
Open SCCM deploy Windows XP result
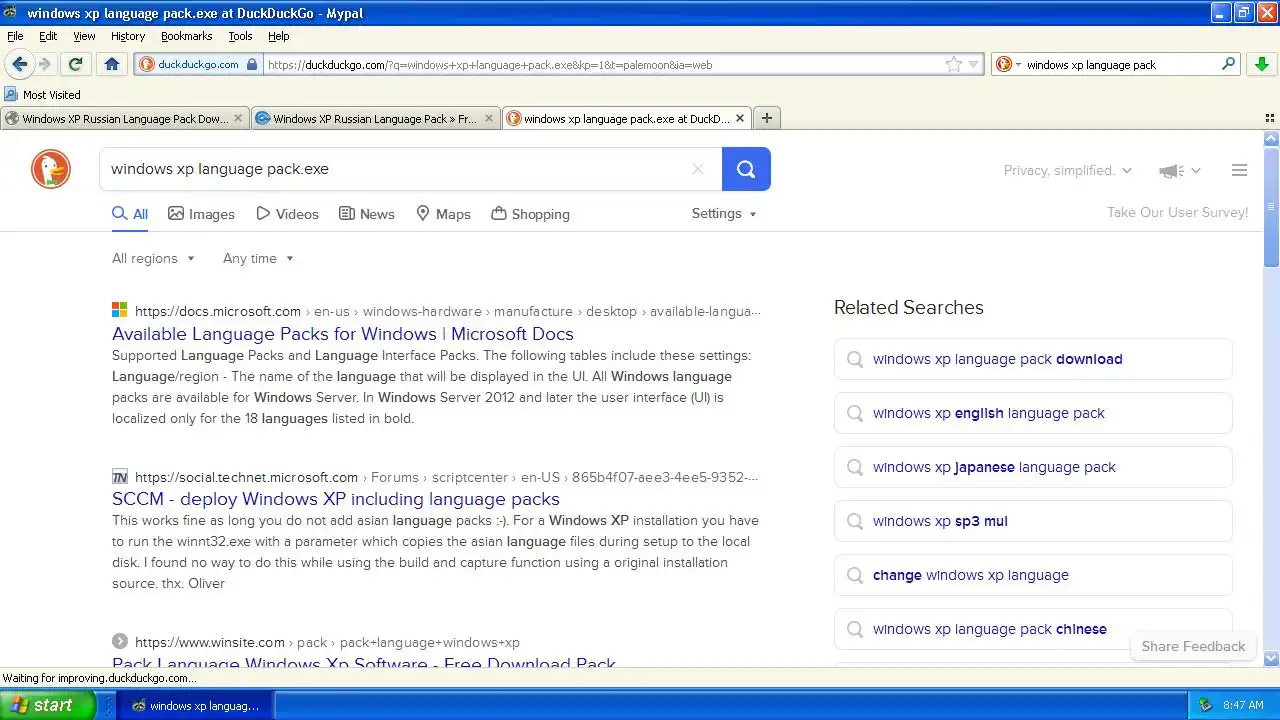pyautogui.click(x=336, y=499)
